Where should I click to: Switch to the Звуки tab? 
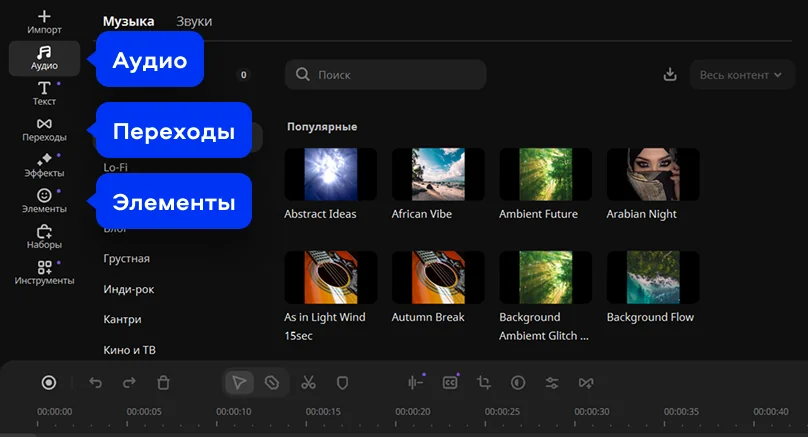pyautogui.click(x=194, y=21)
